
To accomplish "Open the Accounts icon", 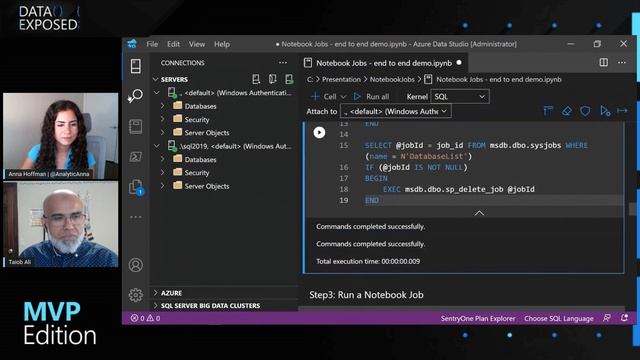I will click(x=136, y=265).
